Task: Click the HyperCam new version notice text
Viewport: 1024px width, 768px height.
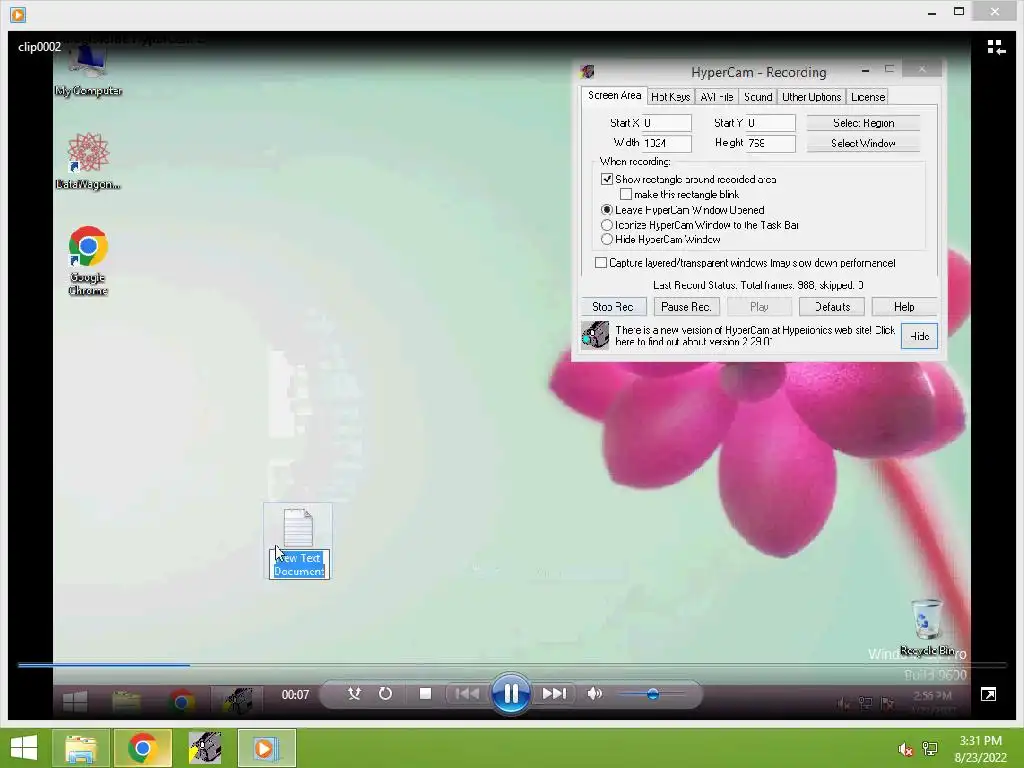Action: [x=755, y=335]
